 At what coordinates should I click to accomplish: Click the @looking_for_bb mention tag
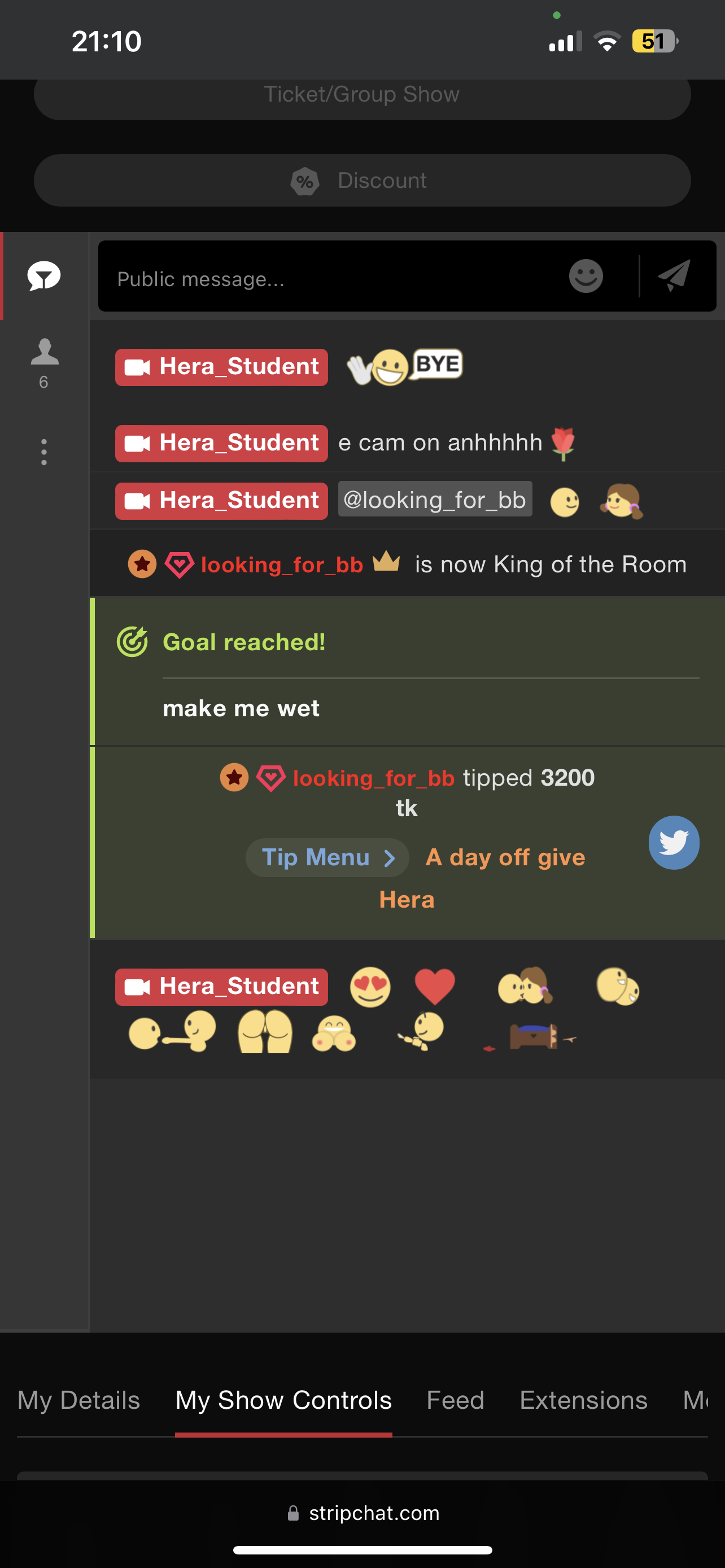[x=435, y=499]
